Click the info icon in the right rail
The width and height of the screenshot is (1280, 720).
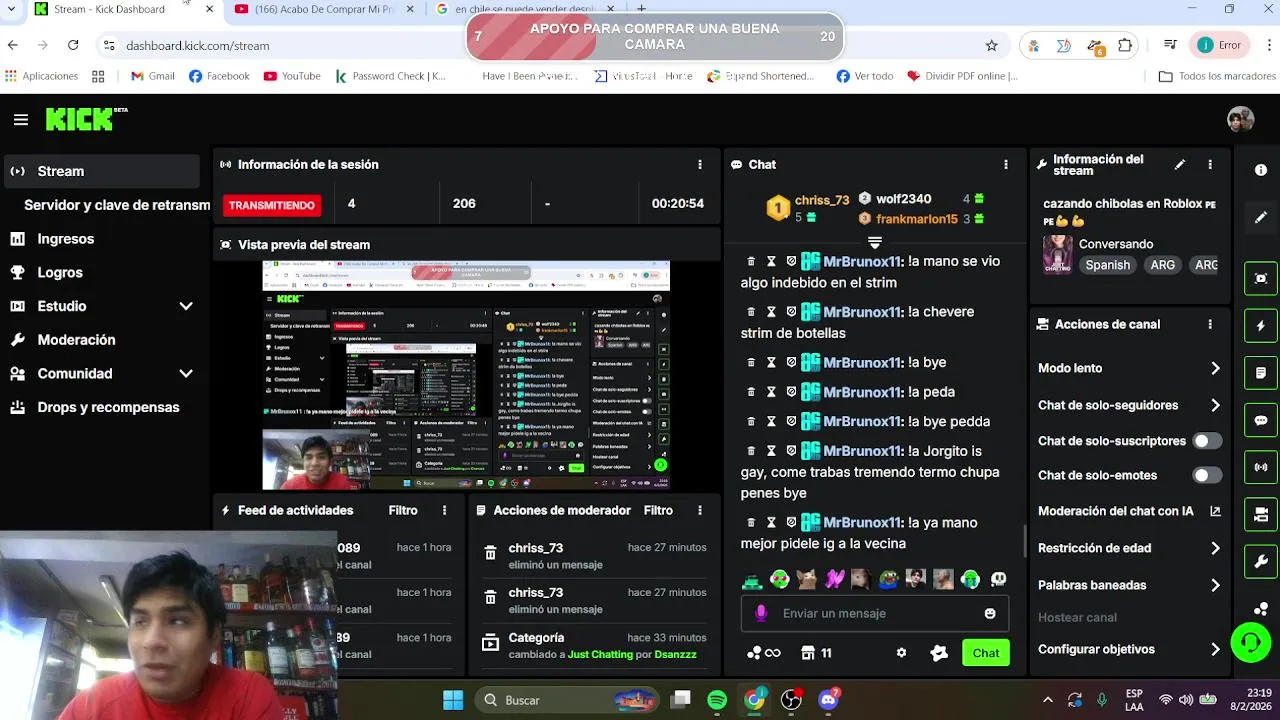pyautogui.click(x=1261, y=170)
